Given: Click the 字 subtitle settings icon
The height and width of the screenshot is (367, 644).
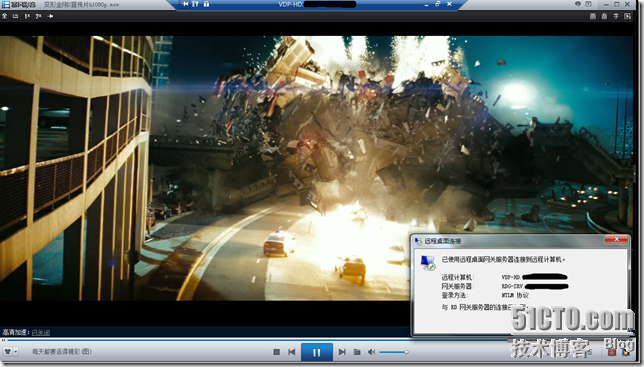Looking at the screenshot, I should (x=616, y=16).
